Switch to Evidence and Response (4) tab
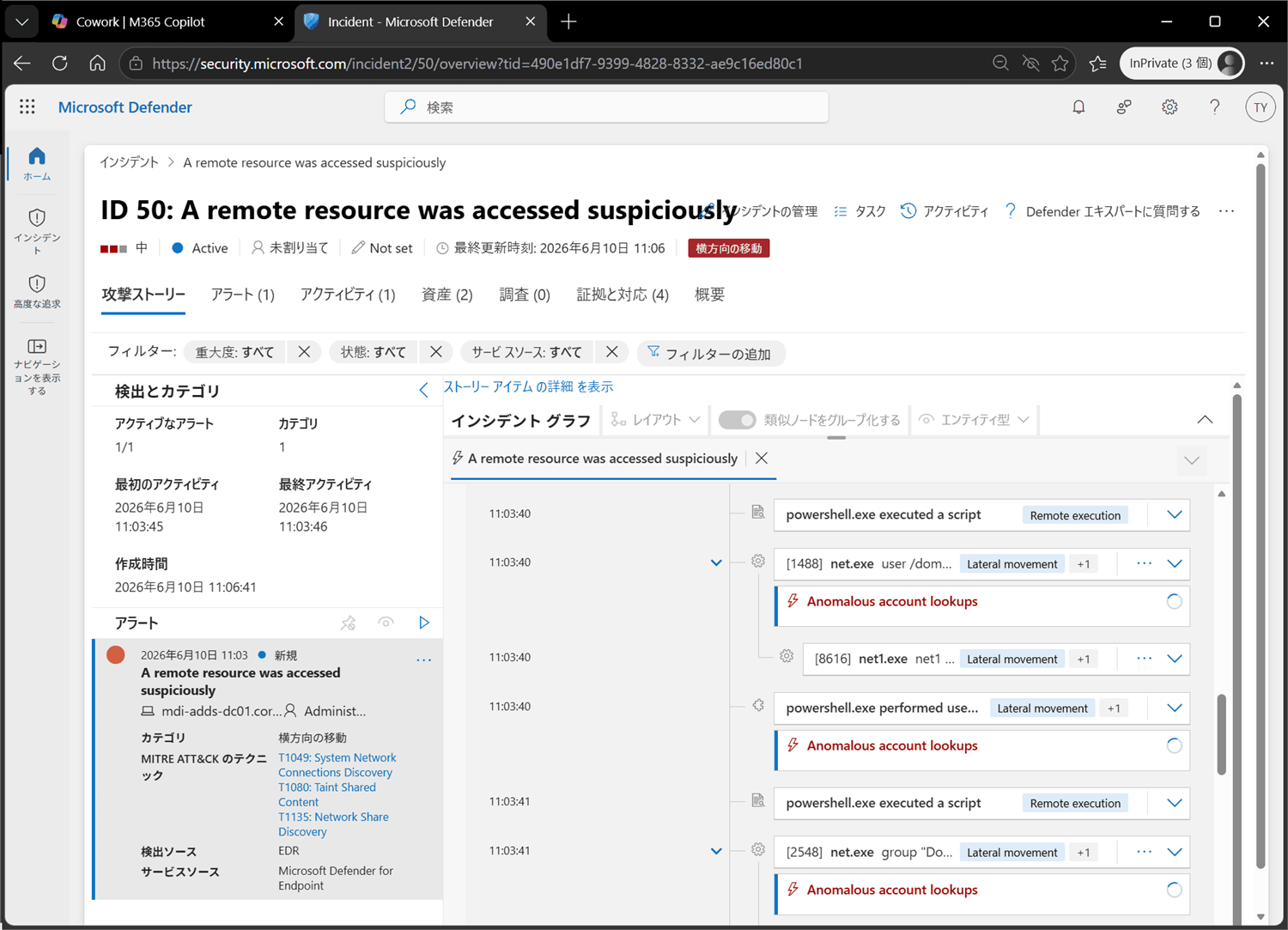Viewport: 1288px width, 930px height. coord(623,295)
